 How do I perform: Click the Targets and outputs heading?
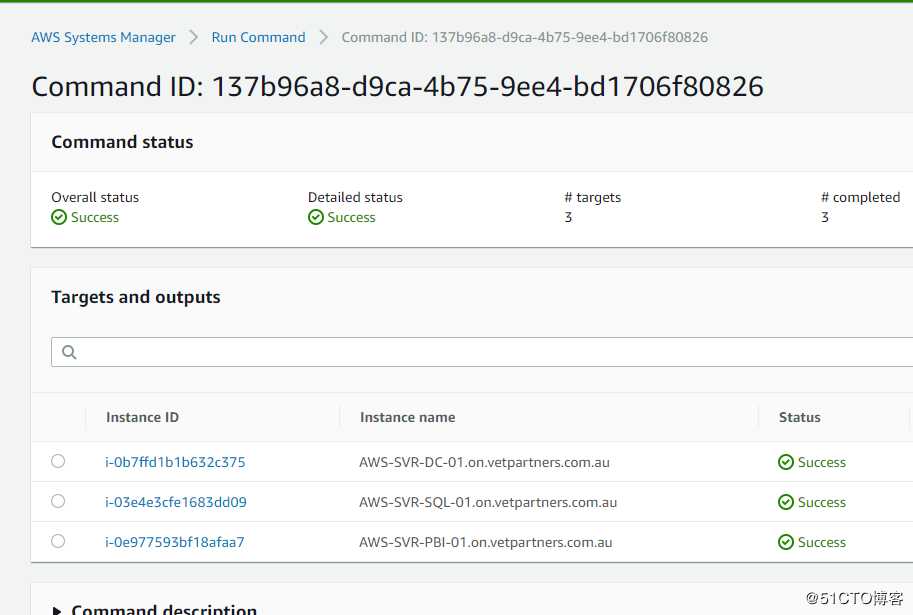tap(136, 297)
